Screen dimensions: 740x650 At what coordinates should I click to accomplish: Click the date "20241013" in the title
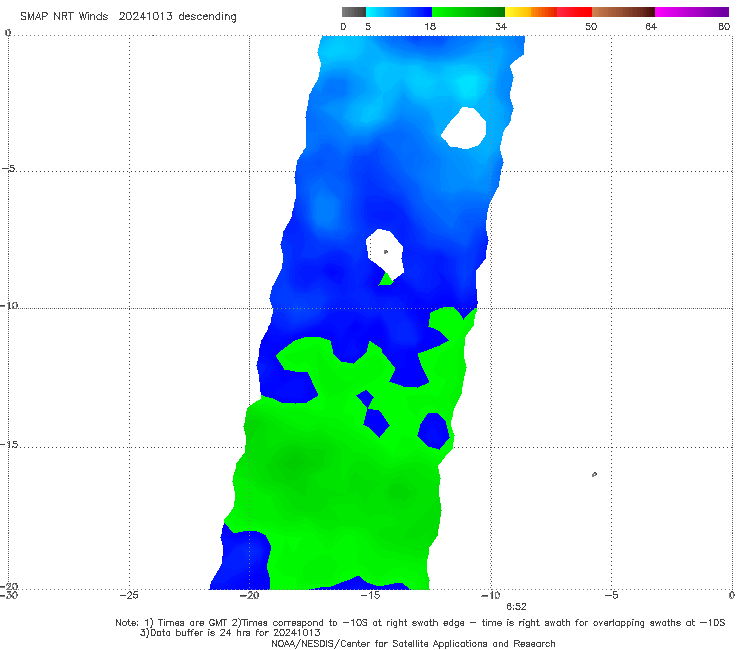[145, 16]
